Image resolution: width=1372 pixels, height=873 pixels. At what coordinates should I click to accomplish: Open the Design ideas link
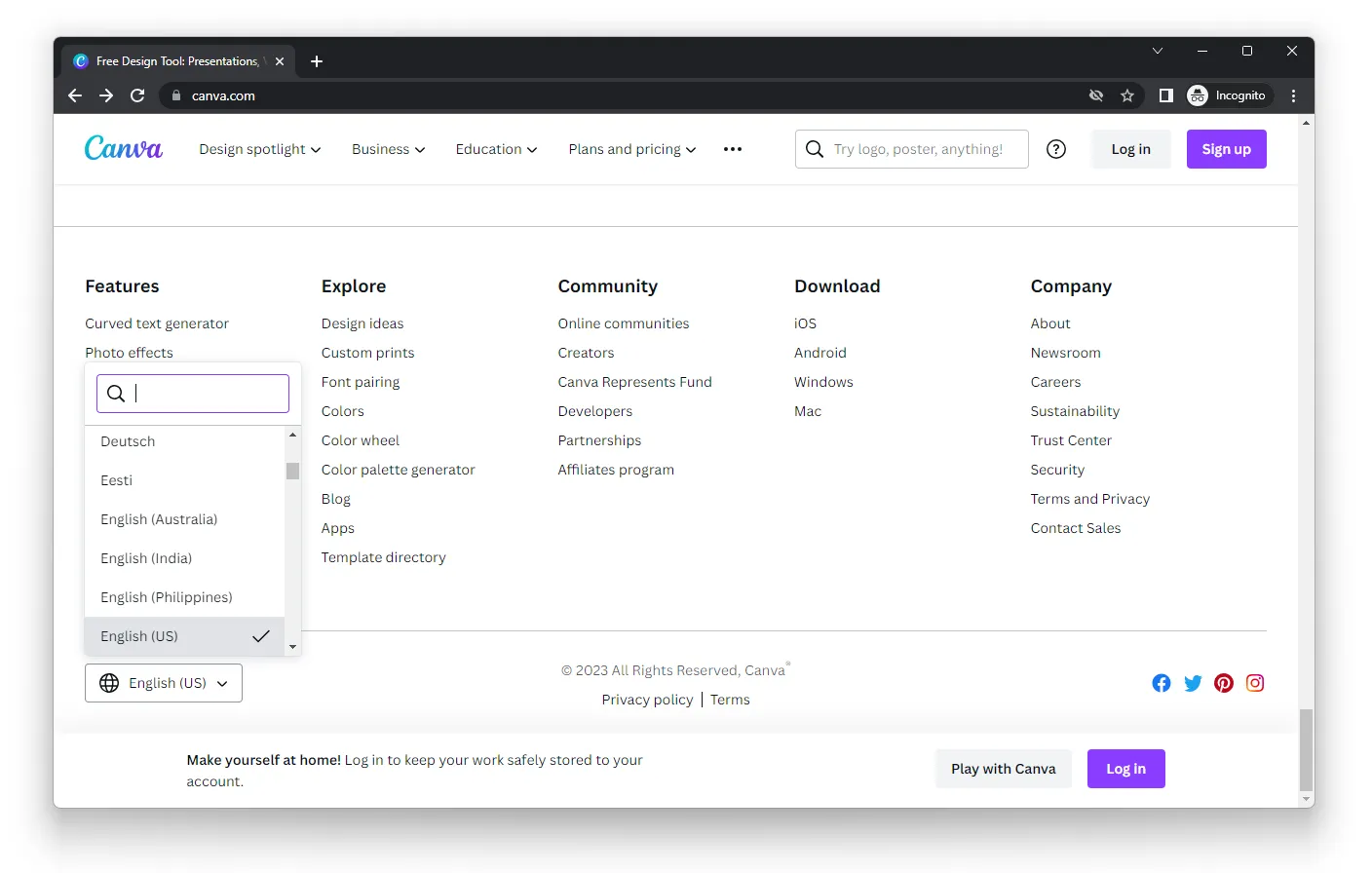pyautogui.click(x=362, y=323)
